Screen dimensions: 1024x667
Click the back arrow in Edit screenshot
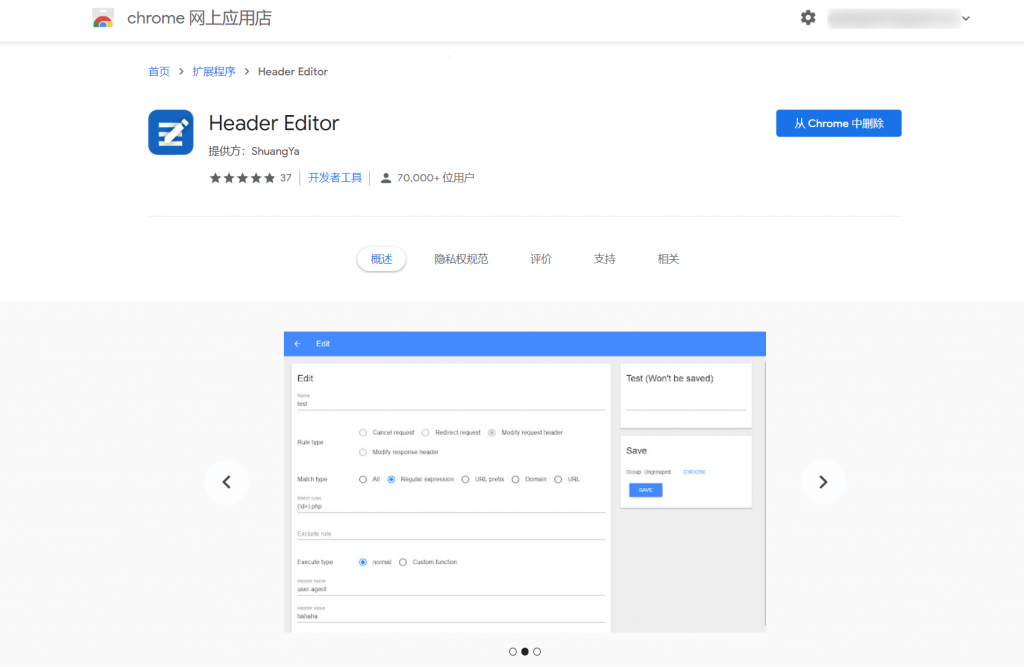[x=298, y=344]
